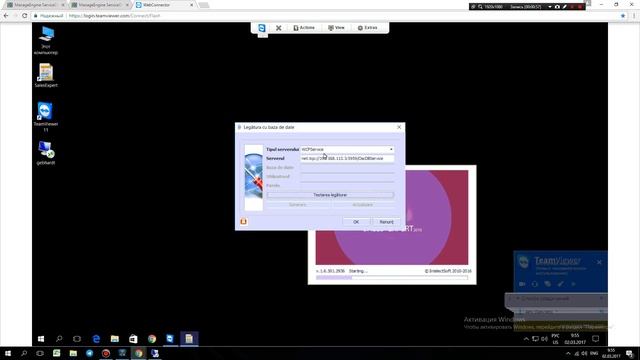Click local taskbar search icon
Screen dimensions: 640x360
click(x=24, y=353)
